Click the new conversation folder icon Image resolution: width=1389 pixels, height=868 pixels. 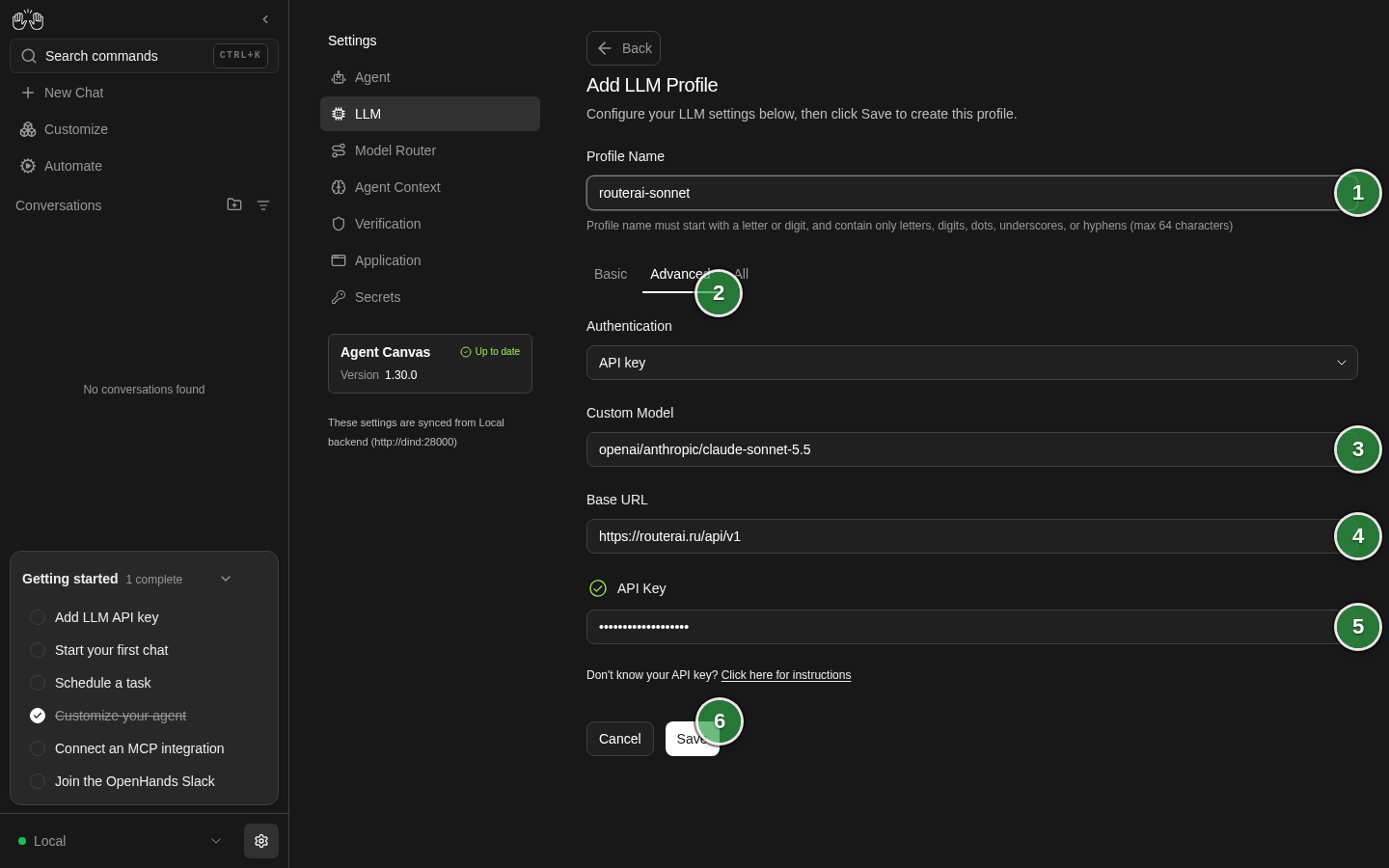pyautogui.click(x=234, y=204)
